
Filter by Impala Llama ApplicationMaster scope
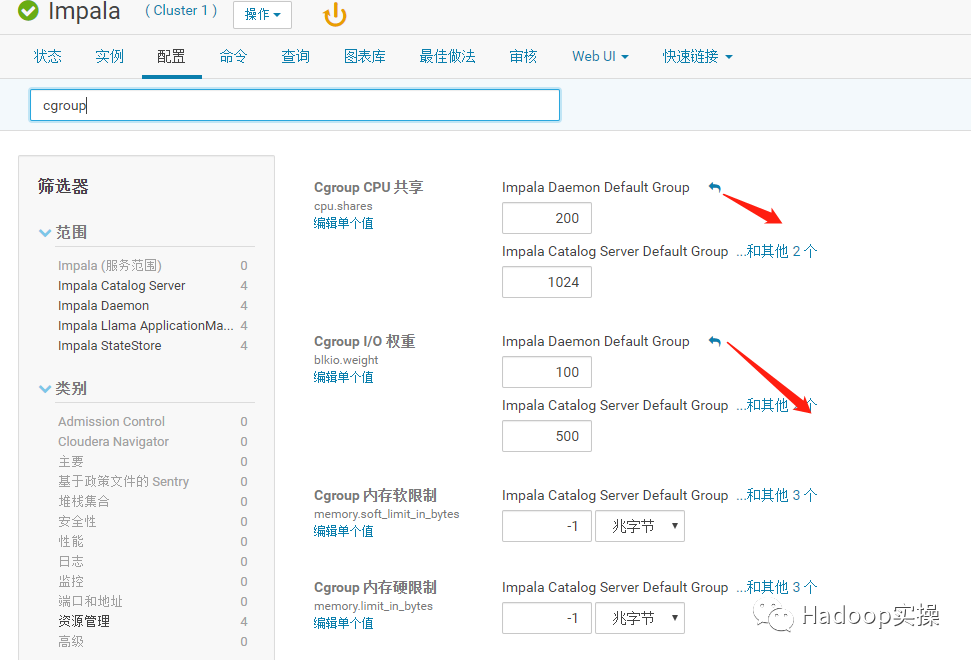point(146,326)
